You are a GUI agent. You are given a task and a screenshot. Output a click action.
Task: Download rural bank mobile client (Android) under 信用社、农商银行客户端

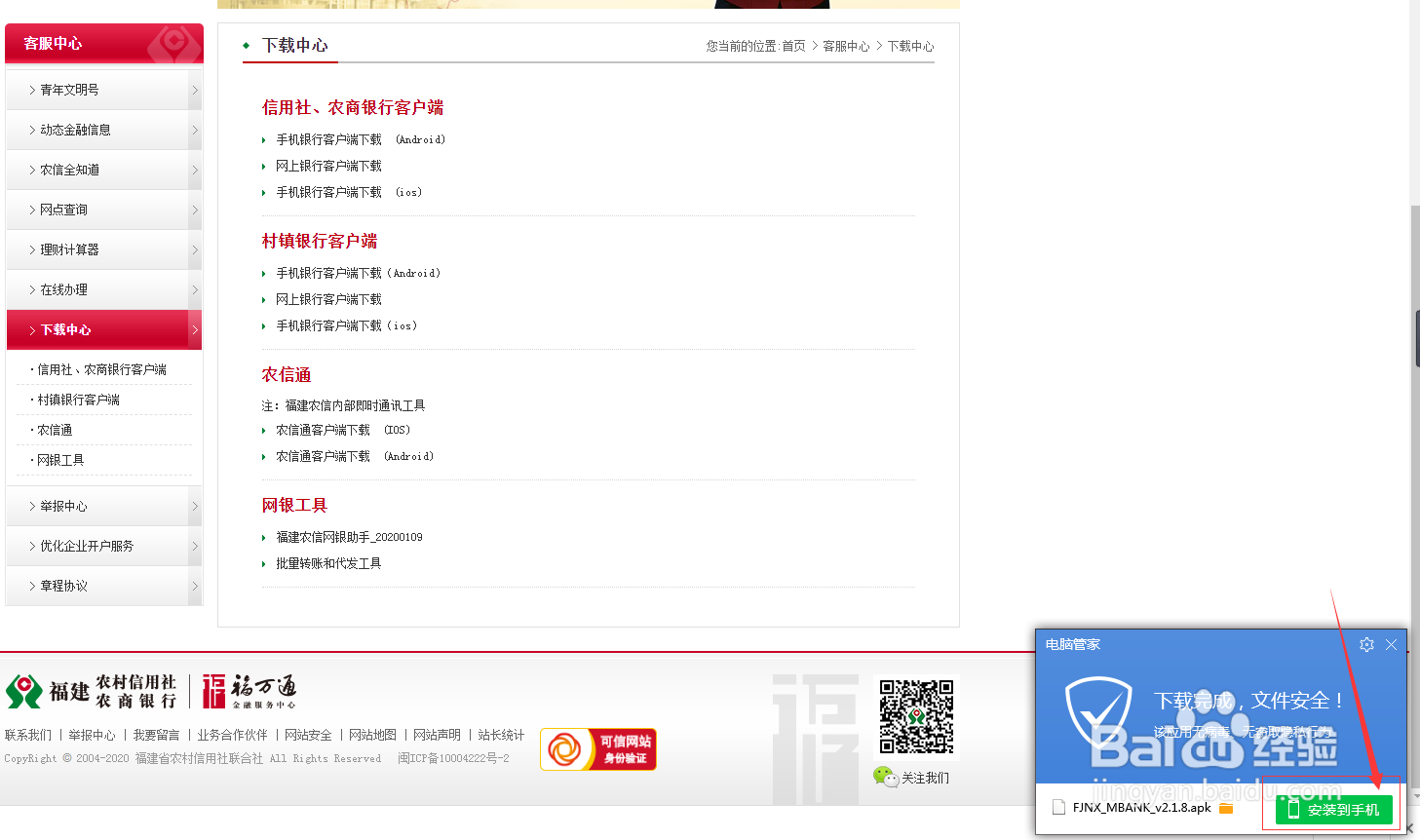coord(361,139)
